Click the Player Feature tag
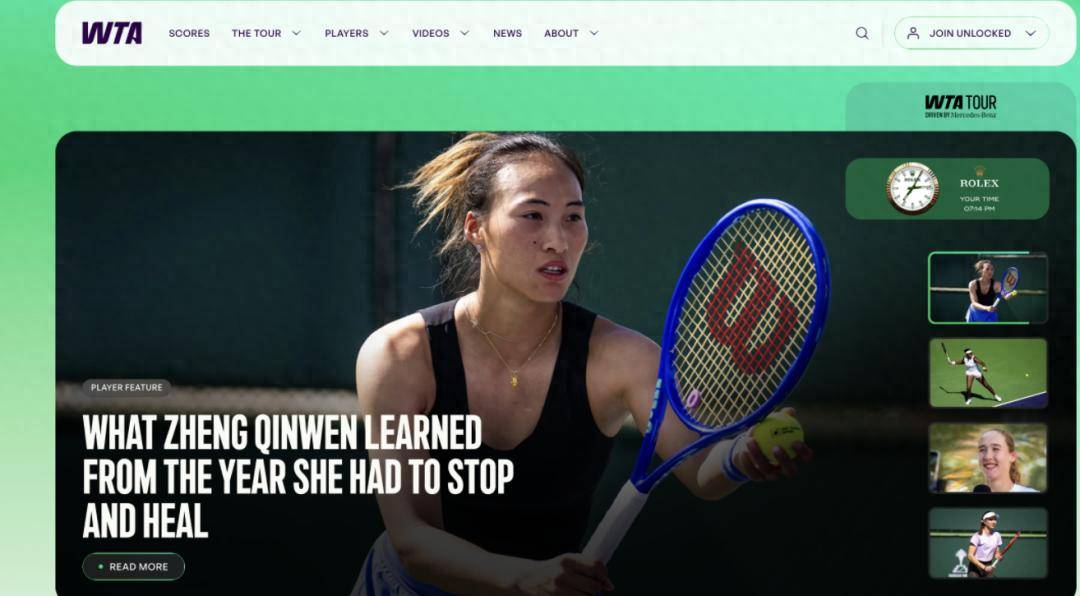 pyautogui.click(x=127, y=387)
